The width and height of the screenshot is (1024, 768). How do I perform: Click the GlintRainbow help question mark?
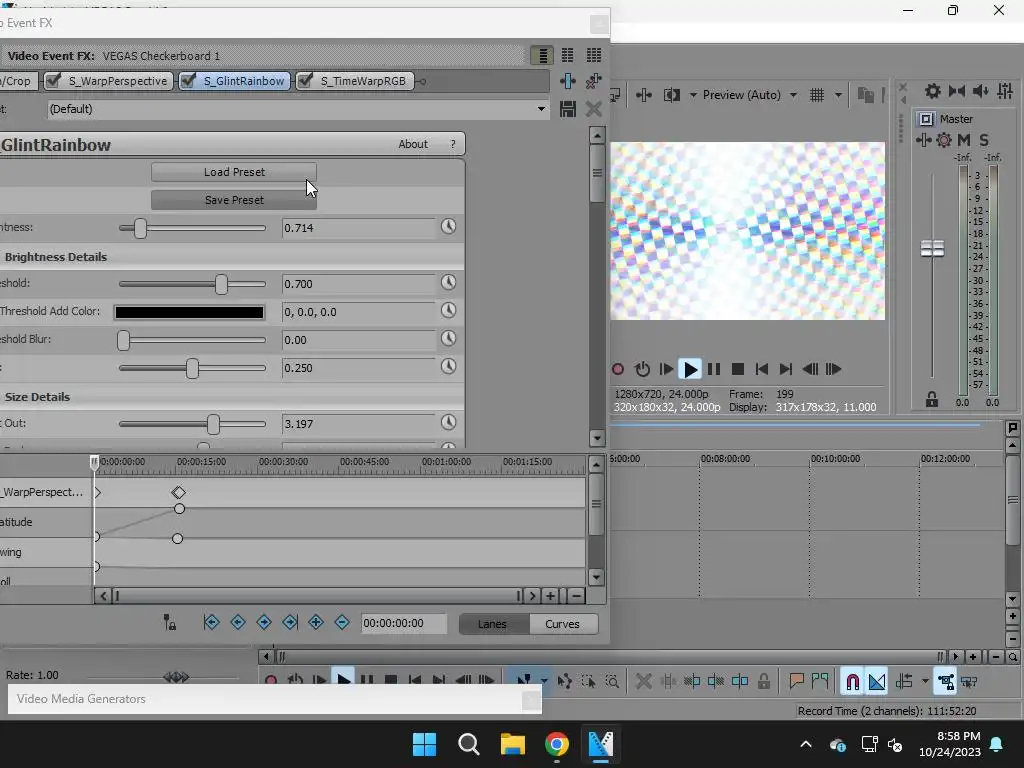pos(453,144)
